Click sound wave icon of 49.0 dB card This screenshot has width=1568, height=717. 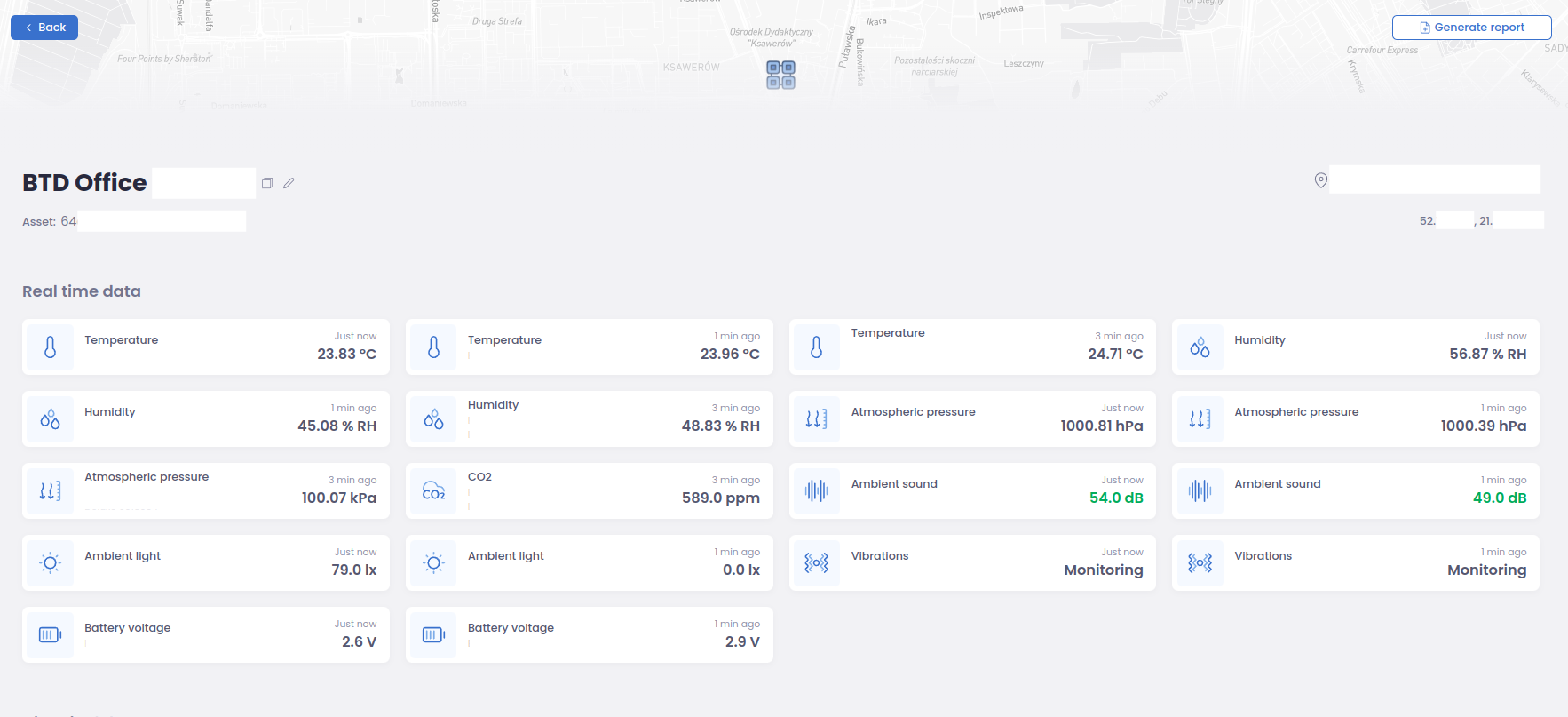pyautogui.click(x=1200, y=491)
